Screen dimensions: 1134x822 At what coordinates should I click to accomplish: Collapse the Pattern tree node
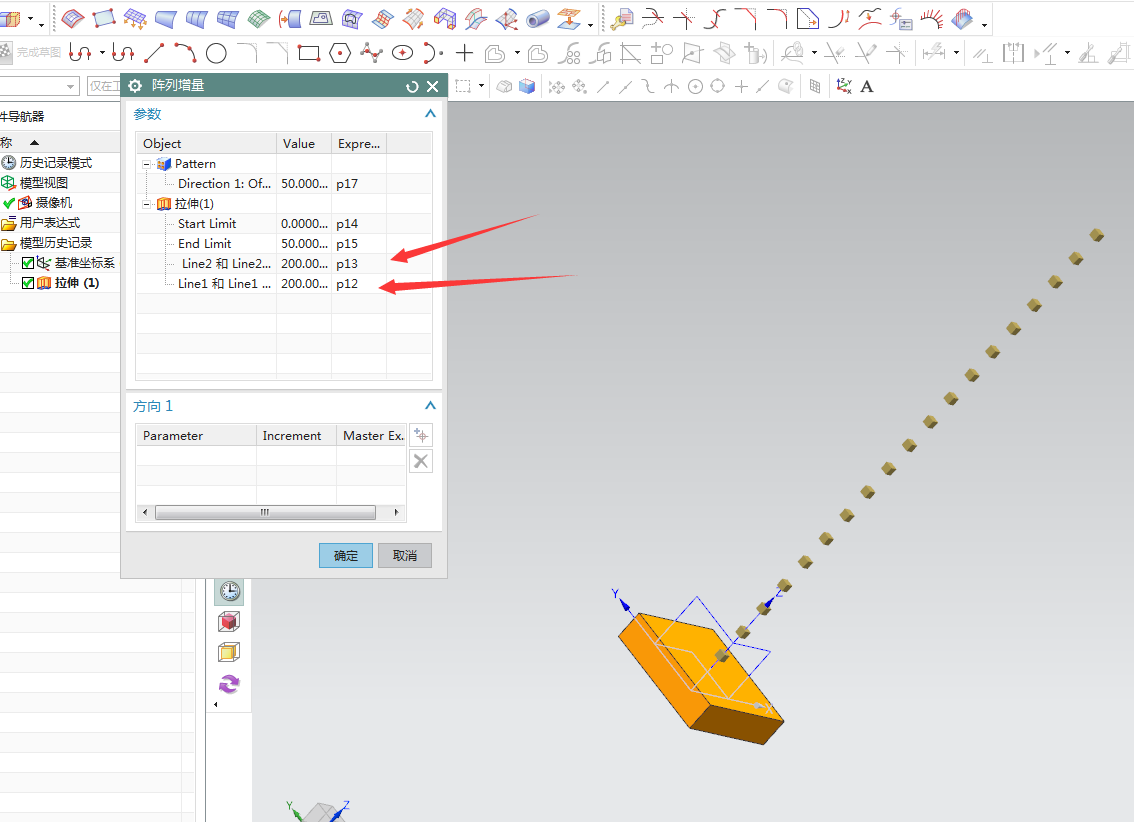pyautogui.click(x=148, y=164)
